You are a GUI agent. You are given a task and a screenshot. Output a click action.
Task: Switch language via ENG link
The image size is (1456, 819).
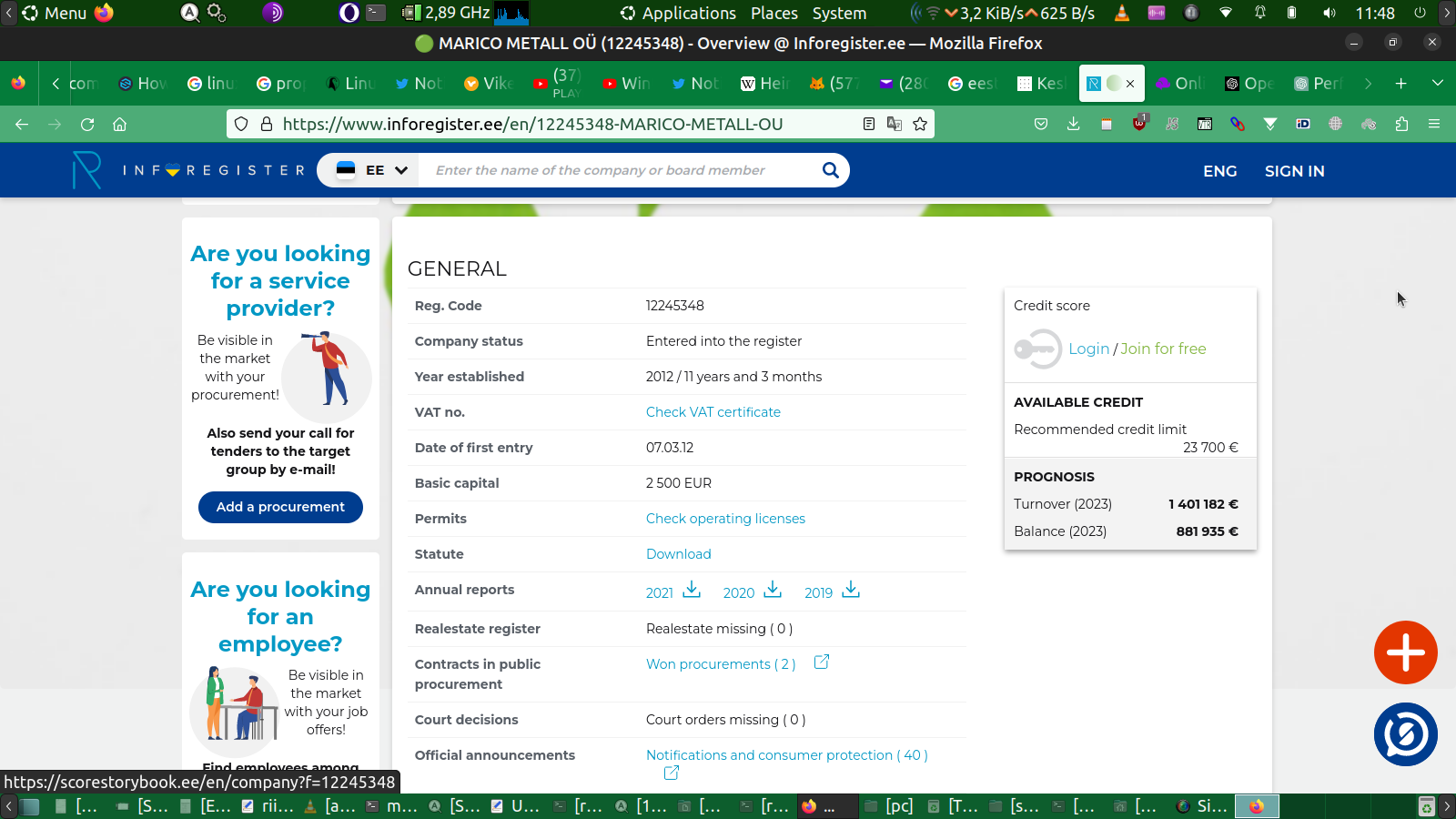[x=1219, y=171]
